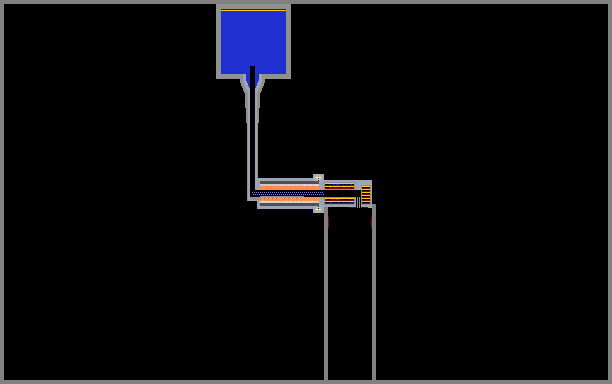Select the black rod inside the tank funnel
Viewport: 612px width, 384px height.
click(253, 77)
